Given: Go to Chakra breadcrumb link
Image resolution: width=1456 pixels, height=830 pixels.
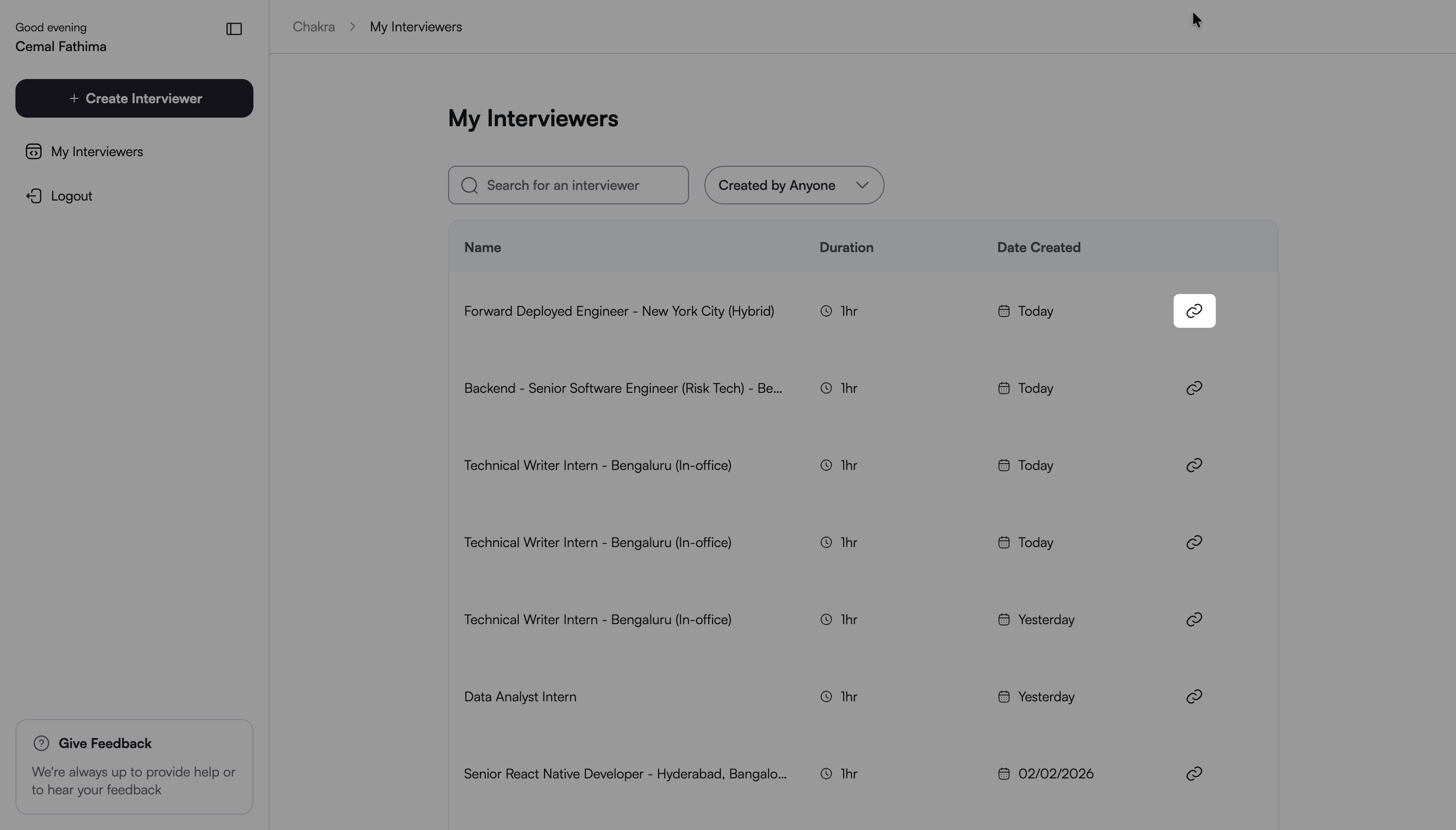Looking at the screenshot, I should tap(313, 27).
